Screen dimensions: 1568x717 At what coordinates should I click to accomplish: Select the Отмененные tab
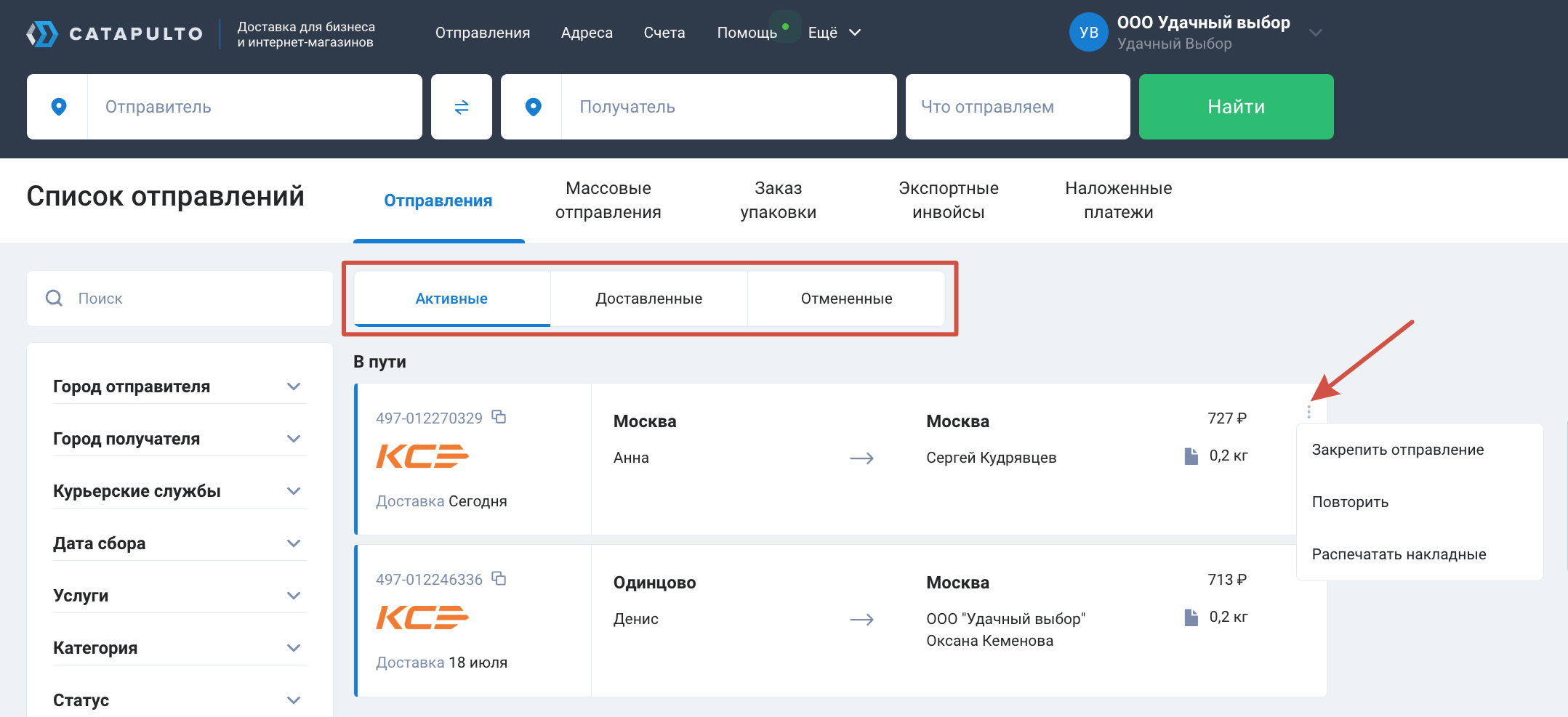click(847, 299)
